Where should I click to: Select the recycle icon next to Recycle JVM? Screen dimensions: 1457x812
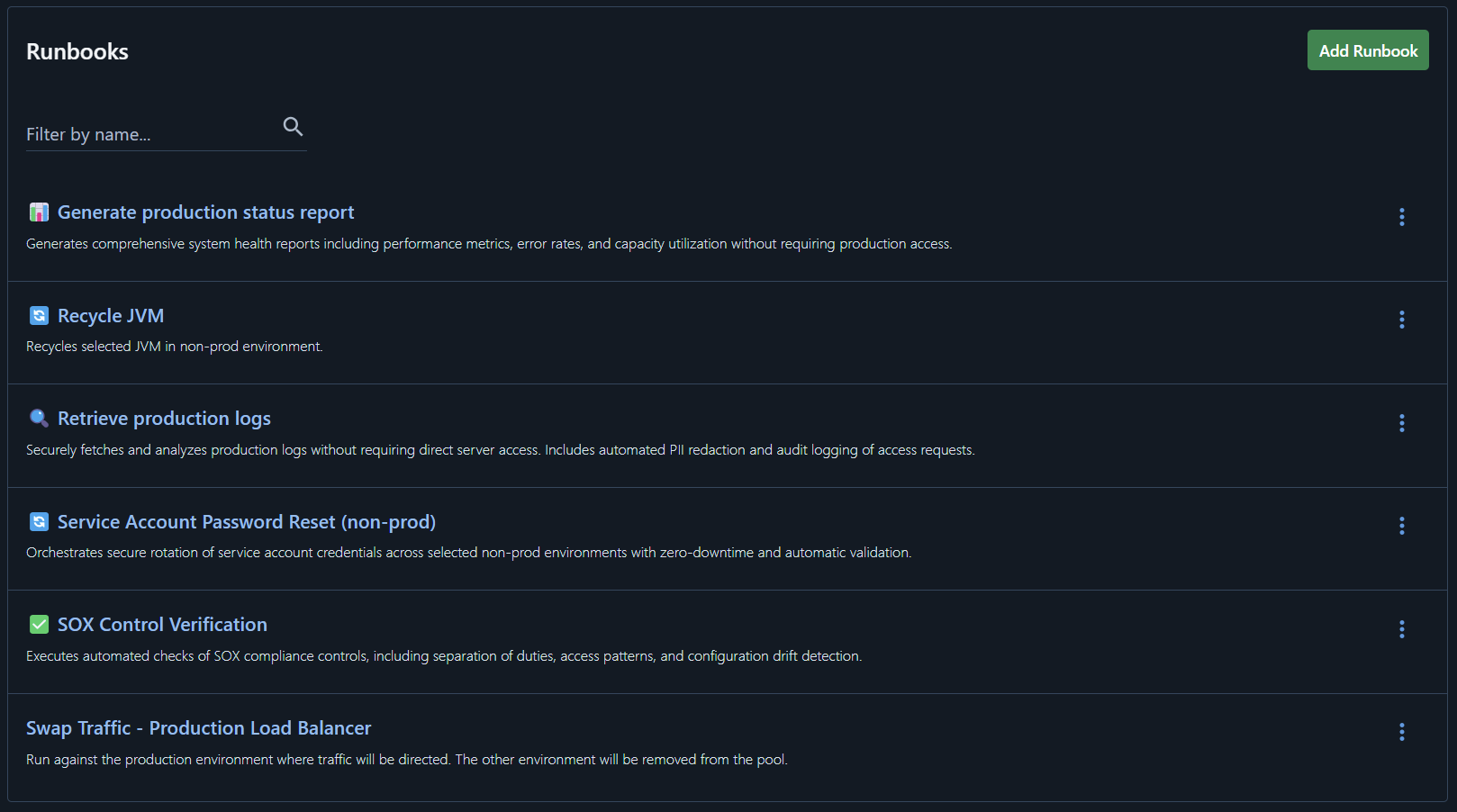[x=39, y=315]
